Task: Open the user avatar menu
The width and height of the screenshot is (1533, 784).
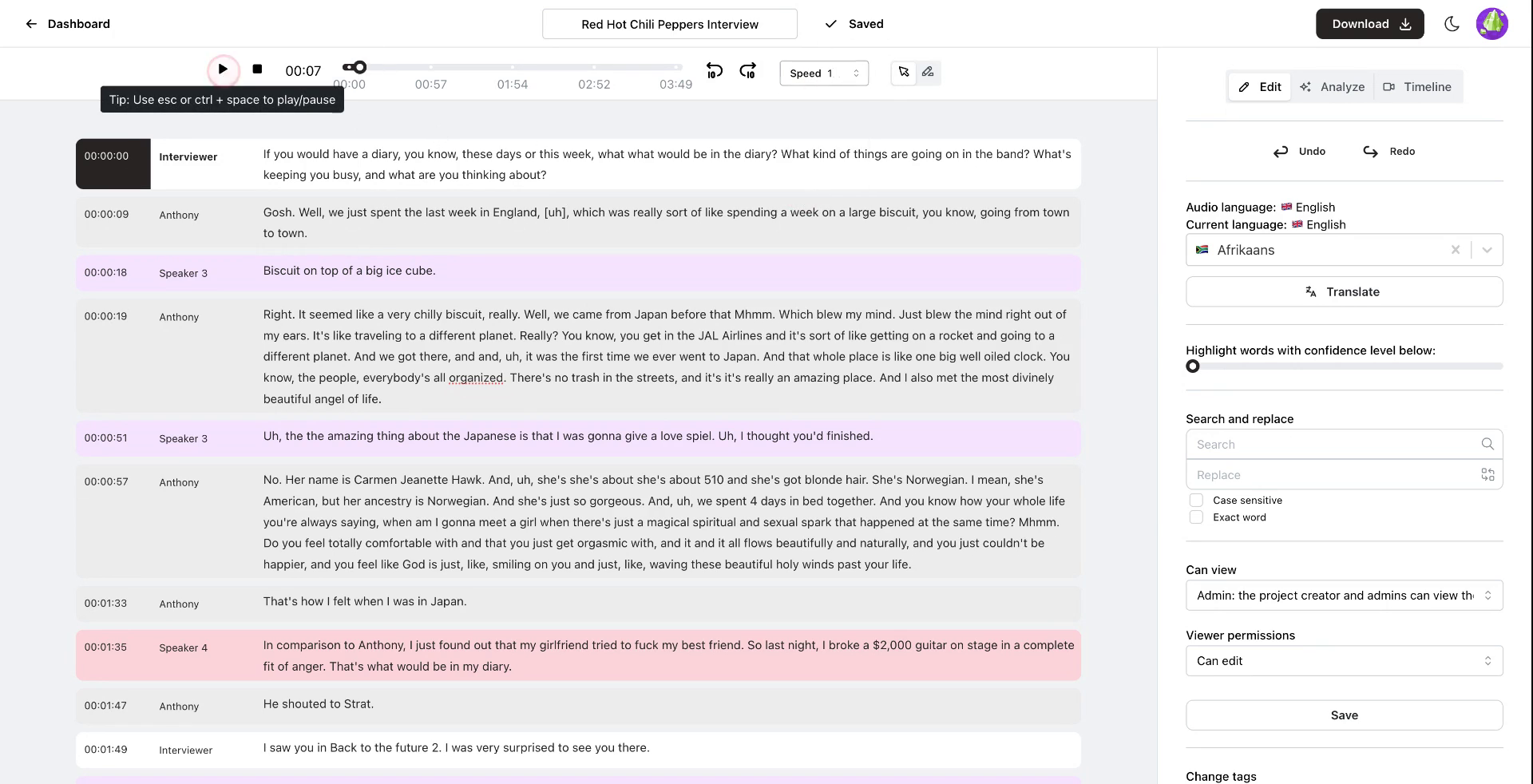Action: tap(1491, 24)
